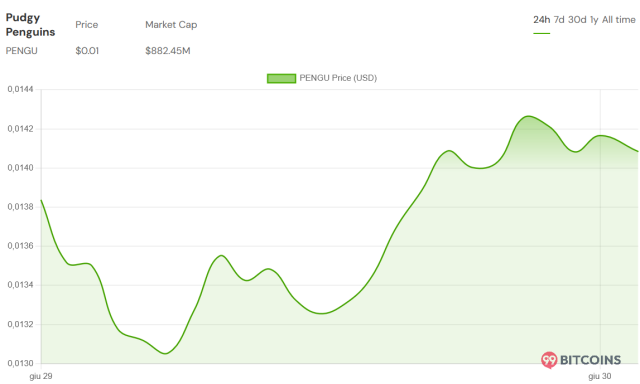Viewport: 640px width, 384px height.
Task: Click the 0,0130 y-axis label
Action: point(20,363)
